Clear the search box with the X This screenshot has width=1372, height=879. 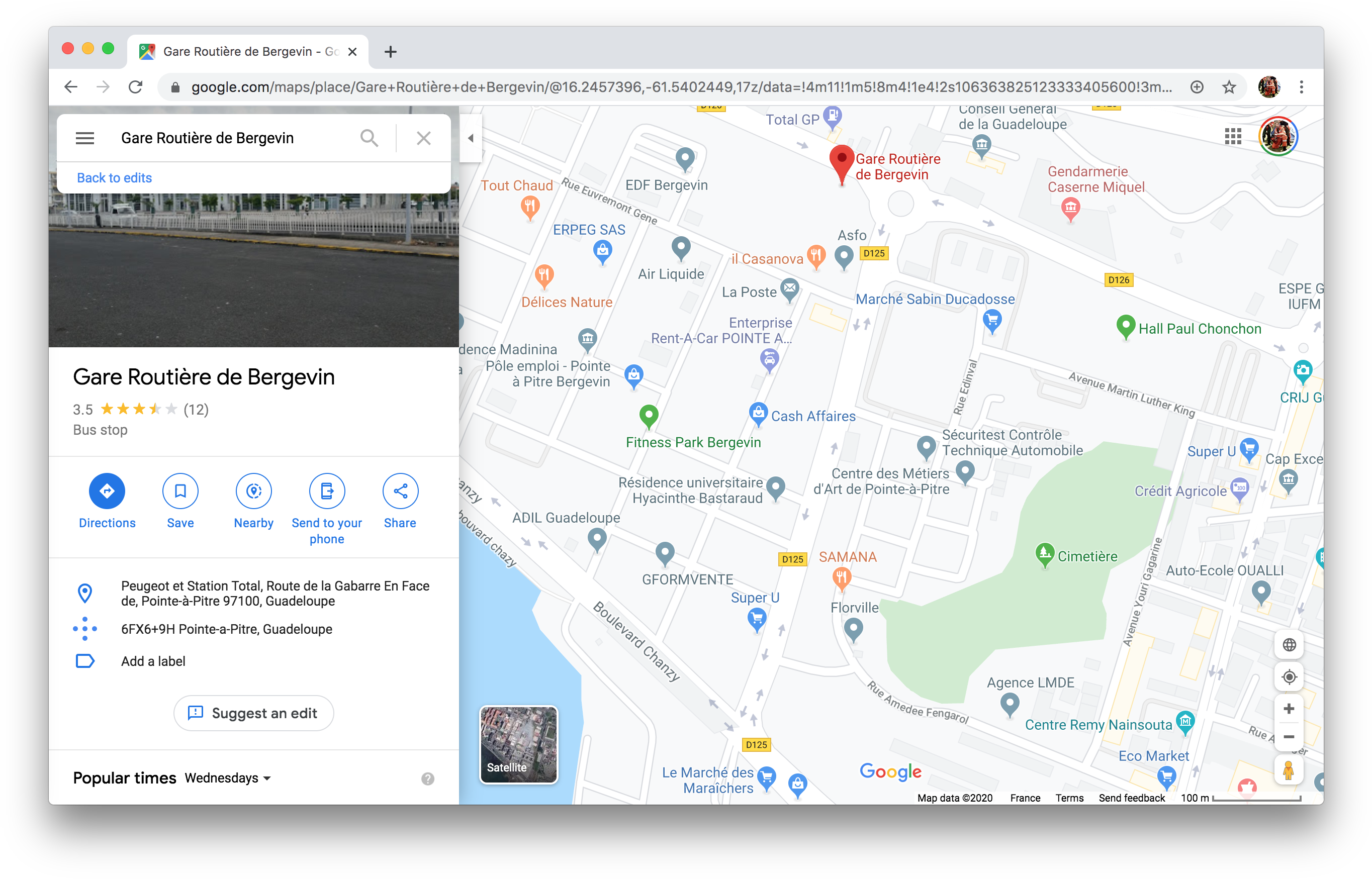pos(423,138)
